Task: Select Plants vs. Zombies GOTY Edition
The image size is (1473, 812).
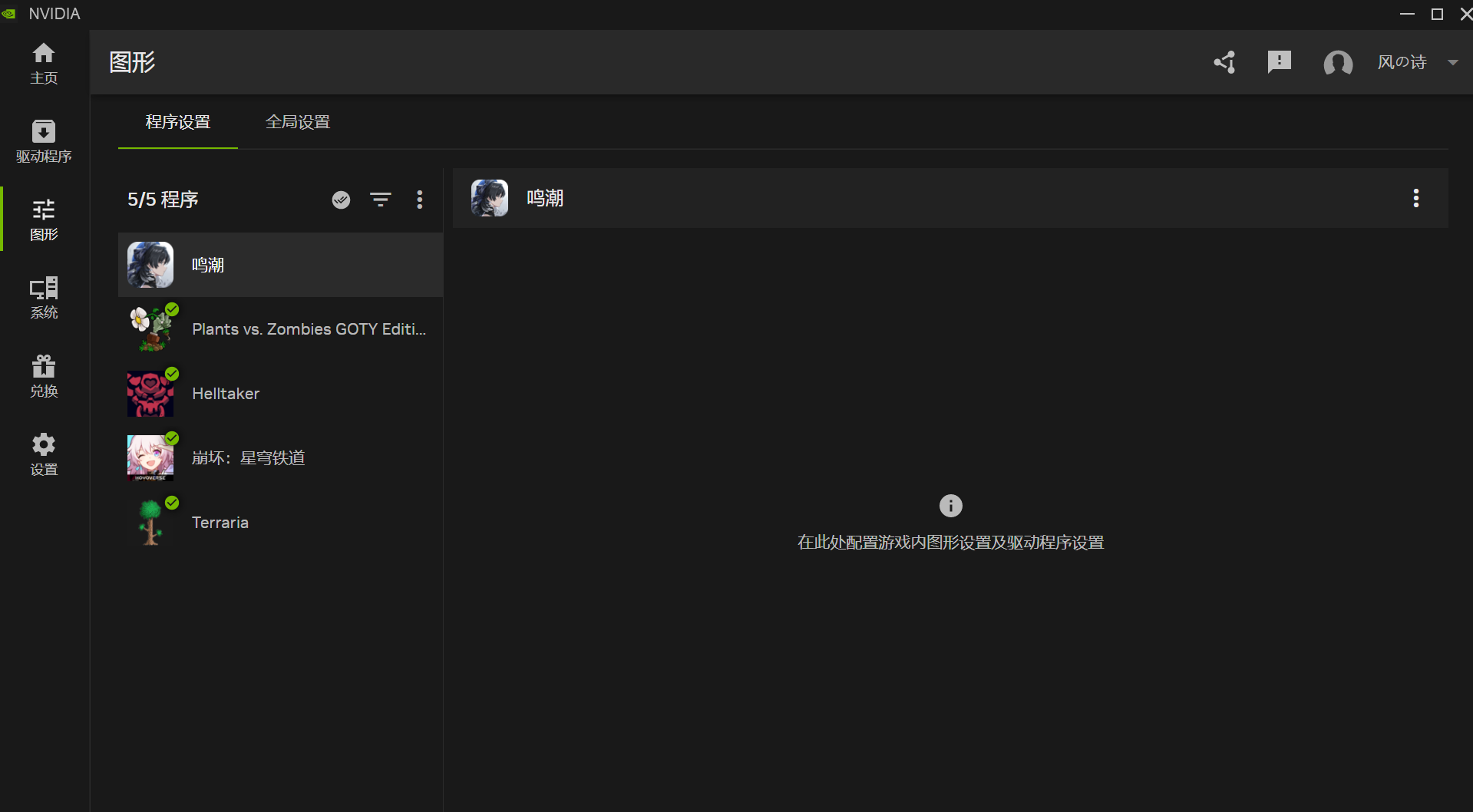Action: click(x=309, y=329)
